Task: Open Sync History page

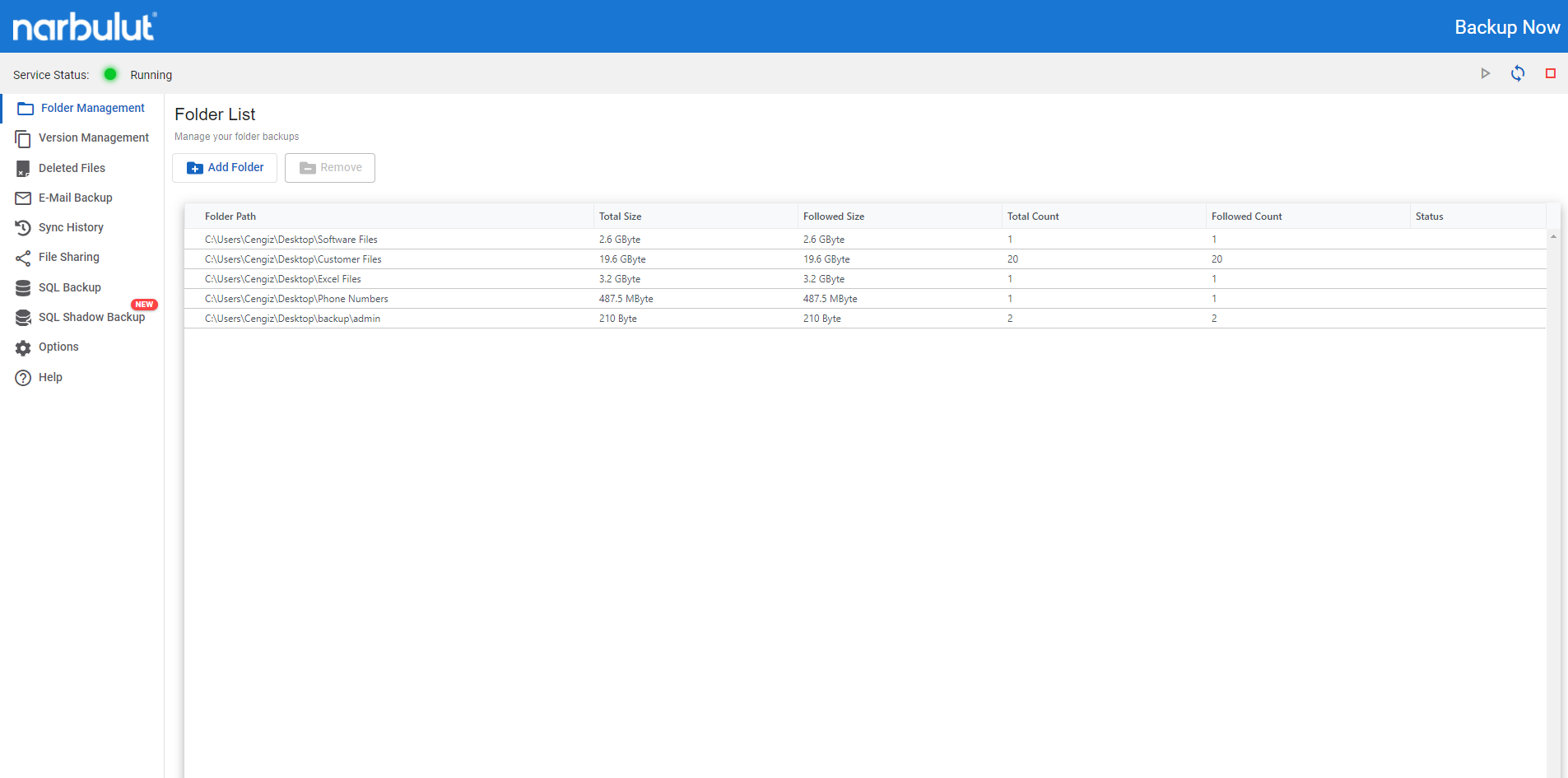Action: (71, 227)
